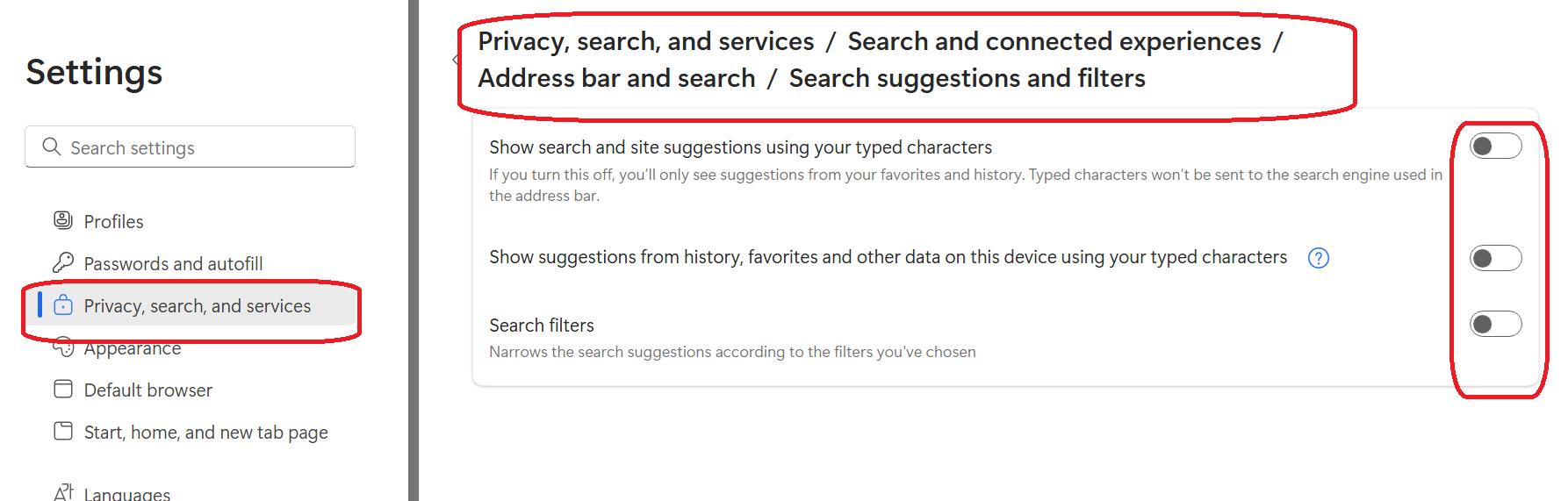This screenshot has width=1568, height=501.
Task: Click the Languages icon in the sidebar
Action: coord(63,492)
